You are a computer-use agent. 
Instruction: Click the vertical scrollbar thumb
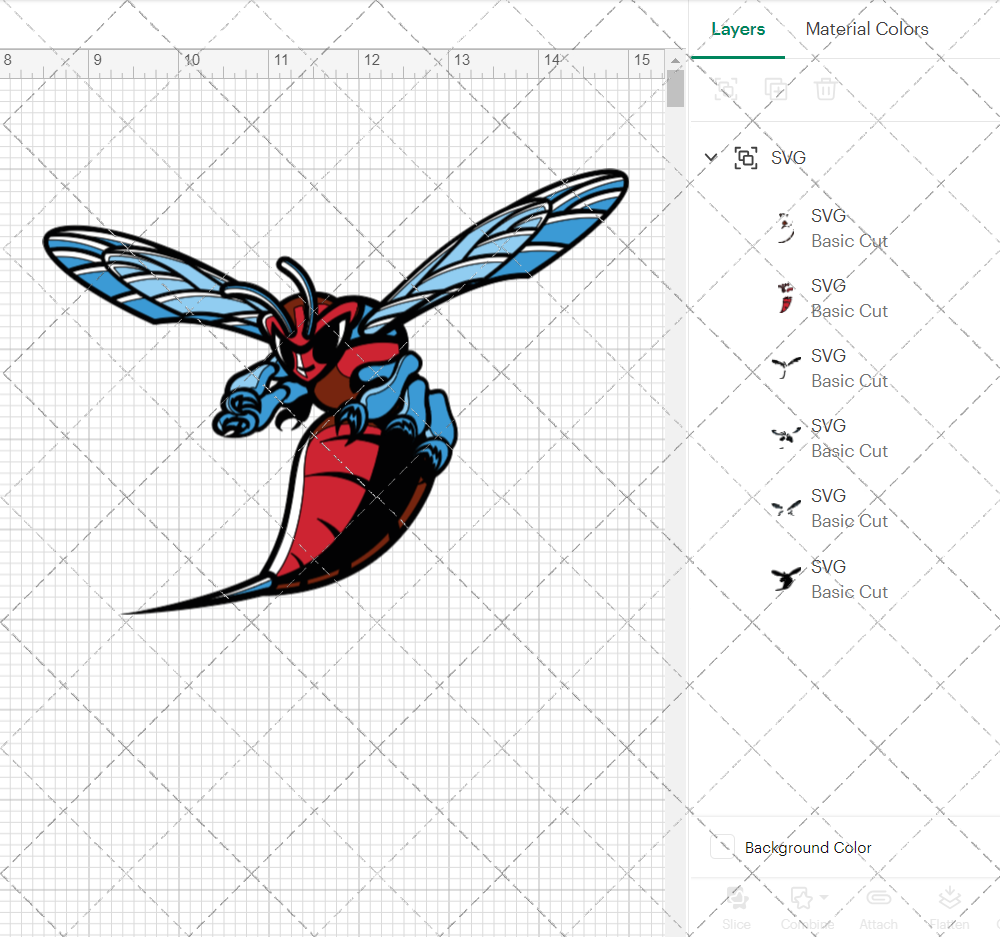[675, 89]
